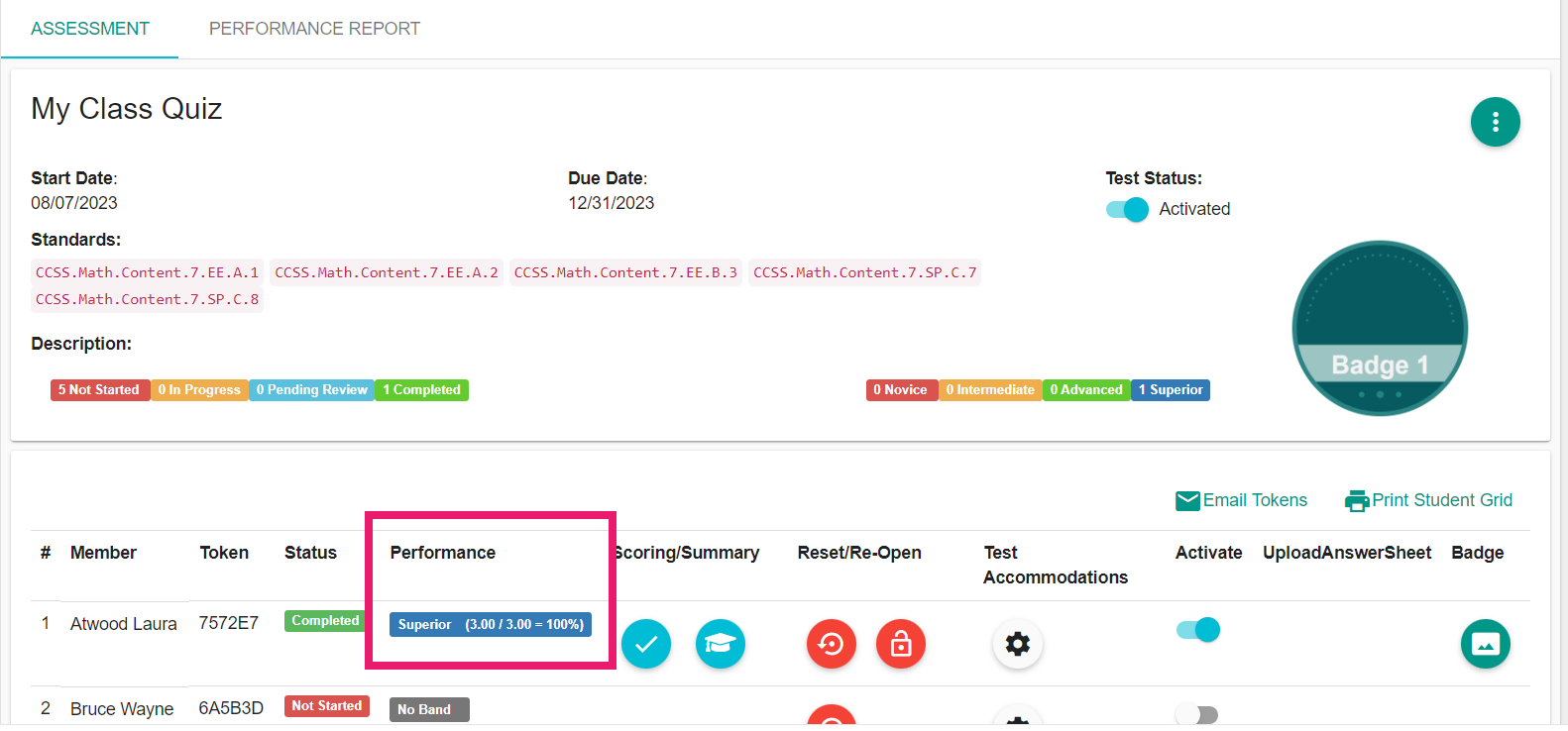Click the Status column header

[310, 553]
